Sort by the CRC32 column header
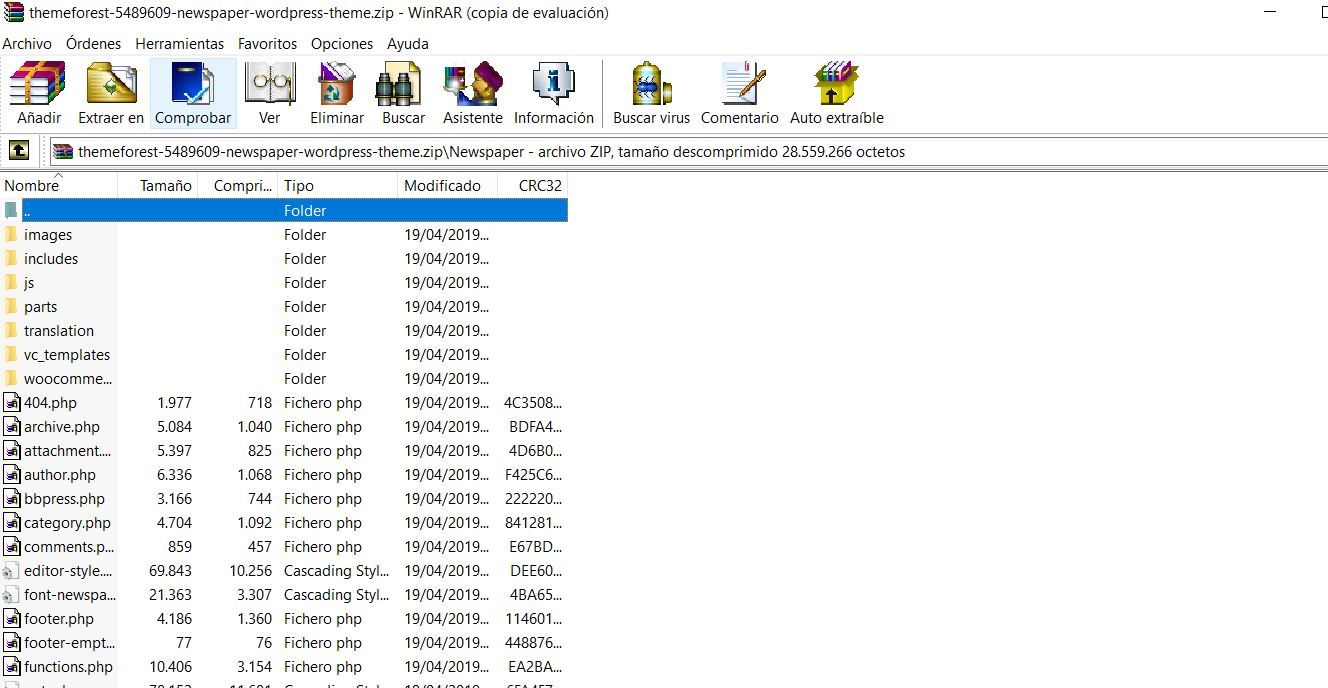 pos(533,186)
